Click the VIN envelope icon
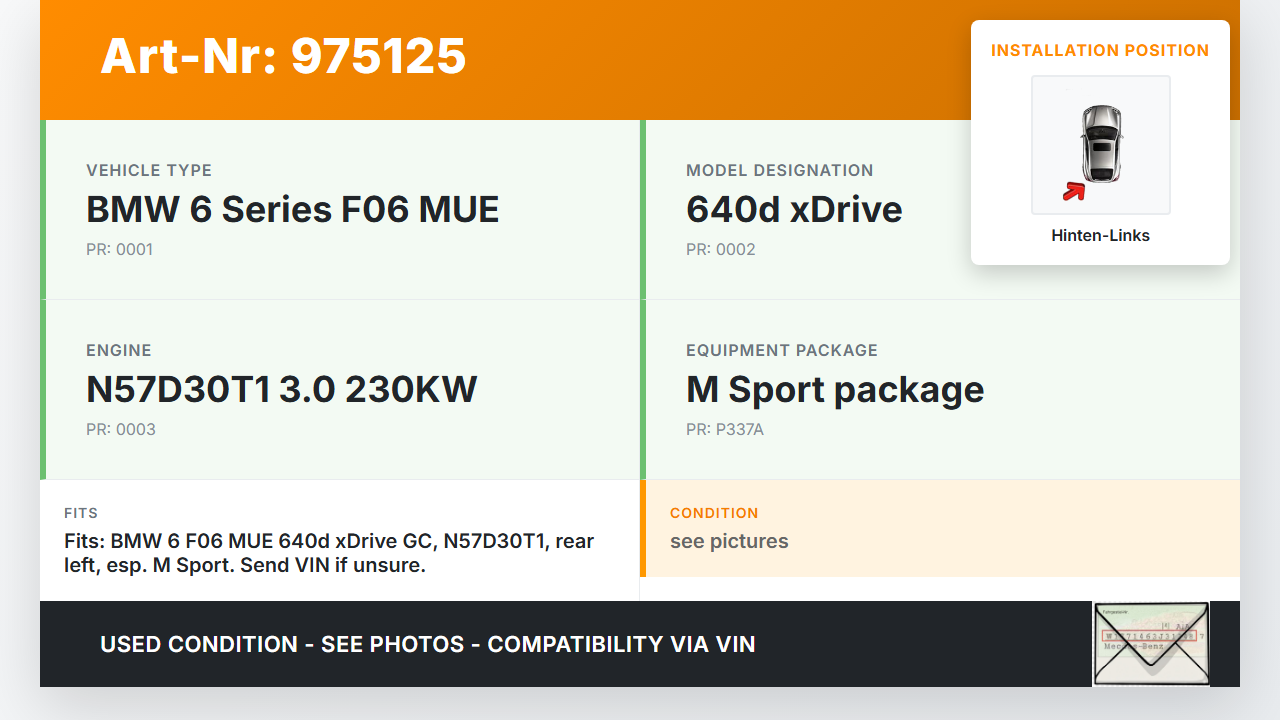Screen dimensions: 1280x720 [x=1150, y=644]
